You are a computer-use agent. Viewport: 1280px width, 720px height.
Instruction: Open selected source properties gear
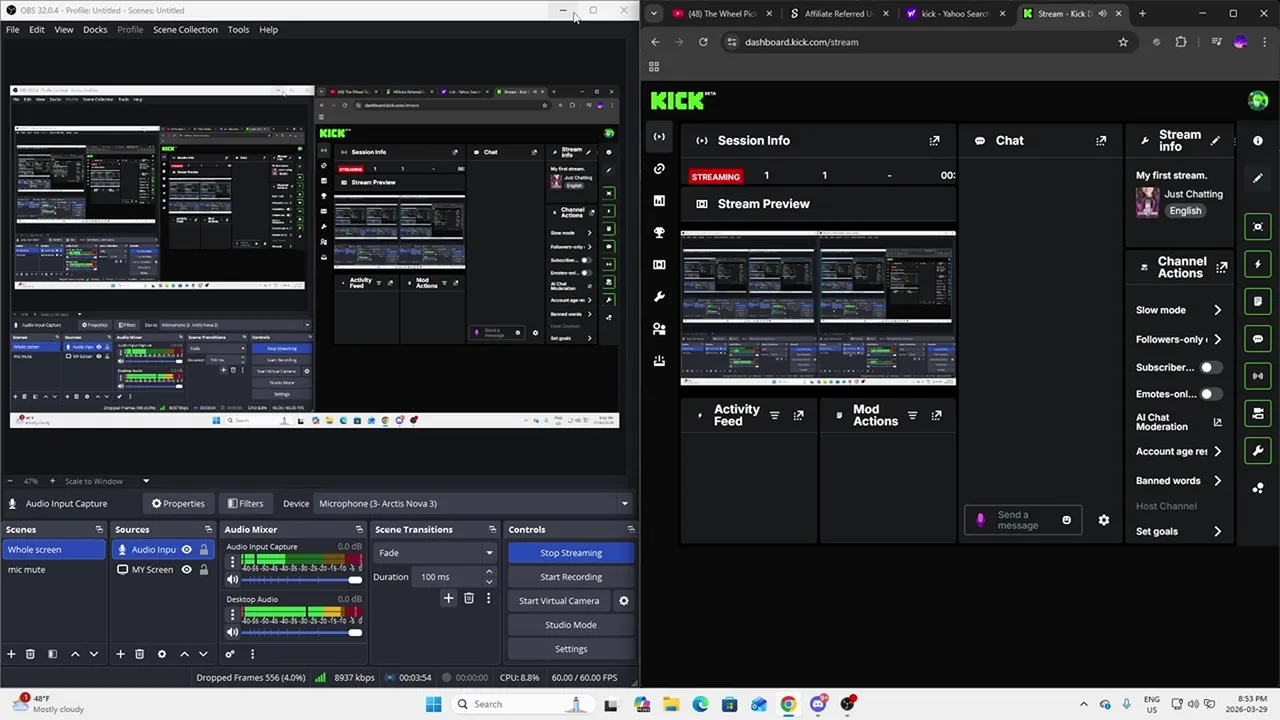tap(161, 654)
